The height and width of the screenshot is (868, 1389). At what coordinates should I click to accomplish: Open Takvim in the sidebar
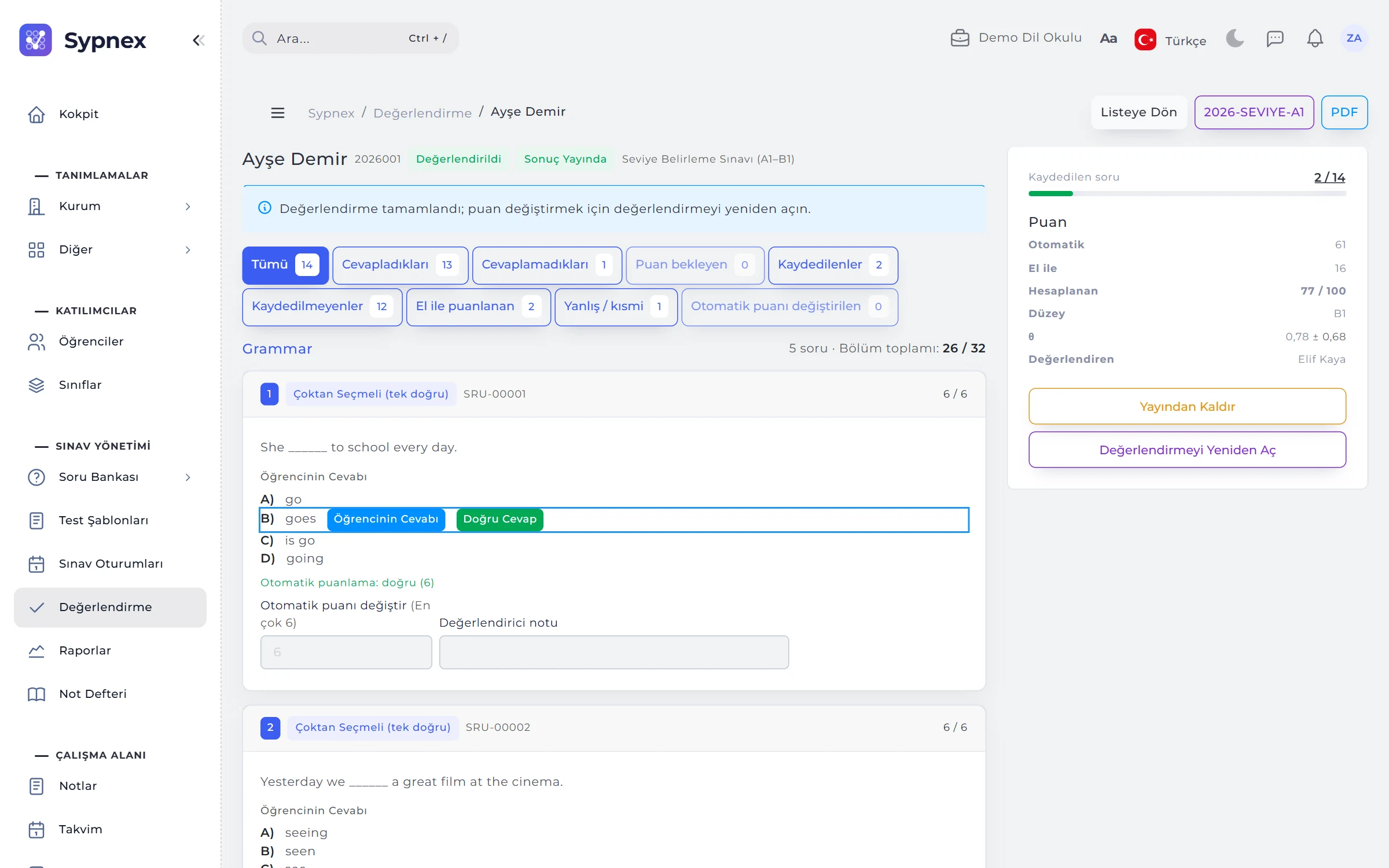110,829
